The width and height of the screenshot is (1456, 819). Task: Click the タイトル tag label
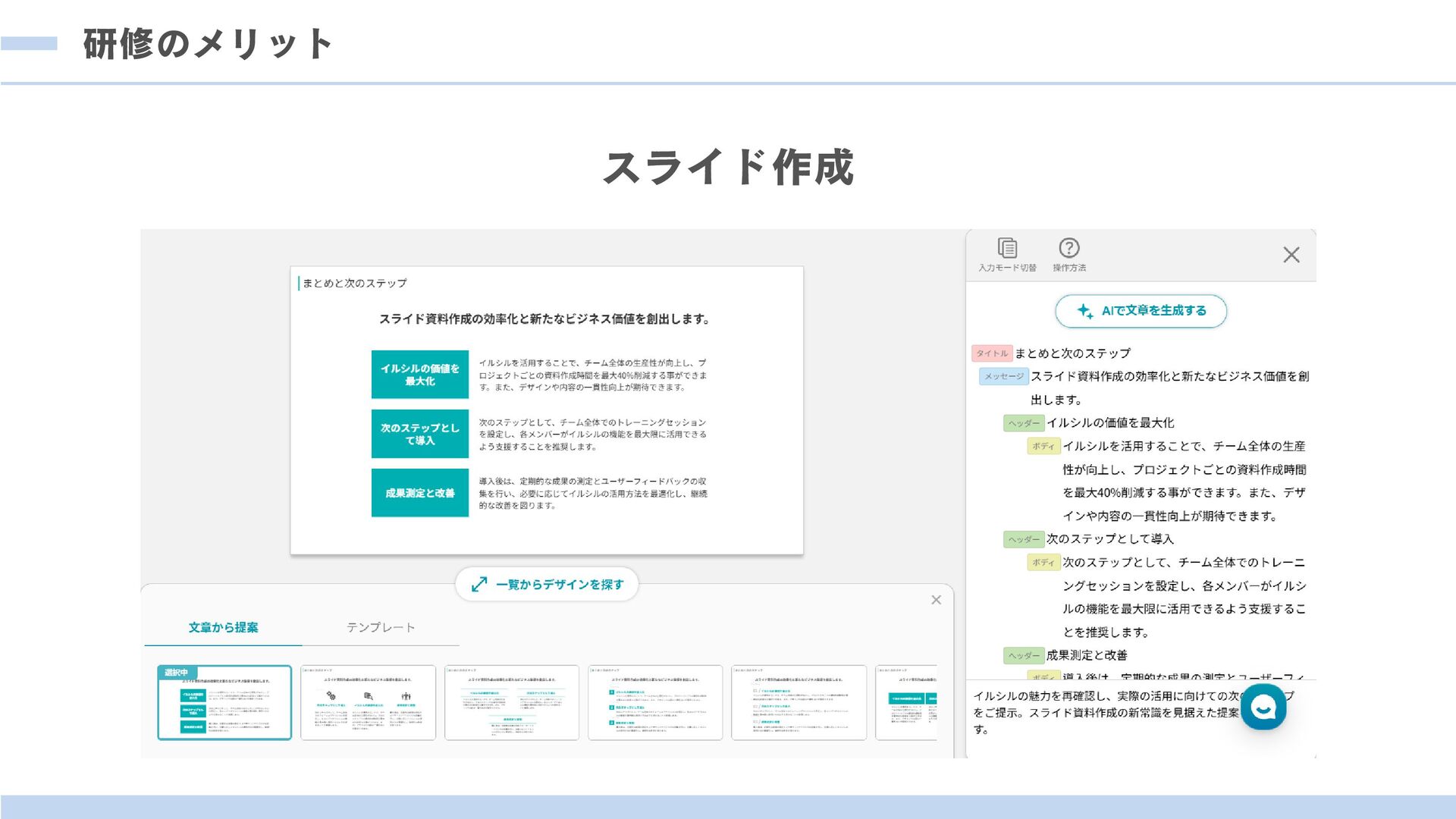click(992, 353)
